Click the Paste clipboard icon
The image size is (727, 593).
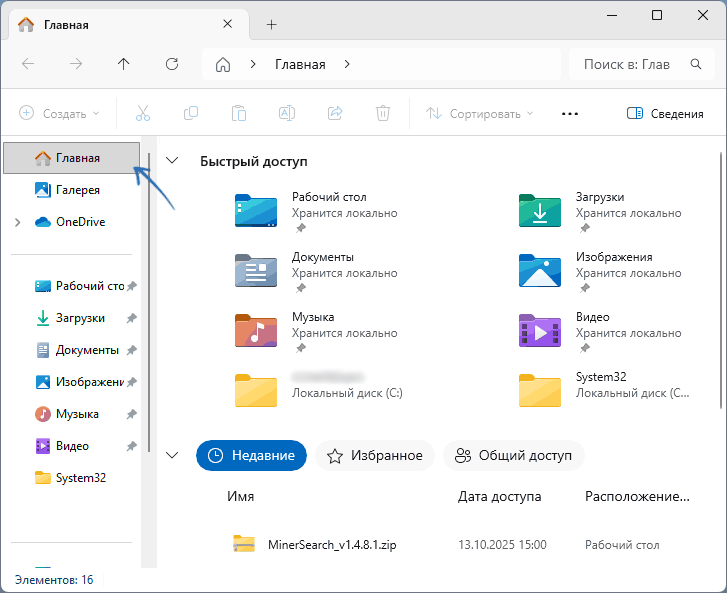click(238, 113)
